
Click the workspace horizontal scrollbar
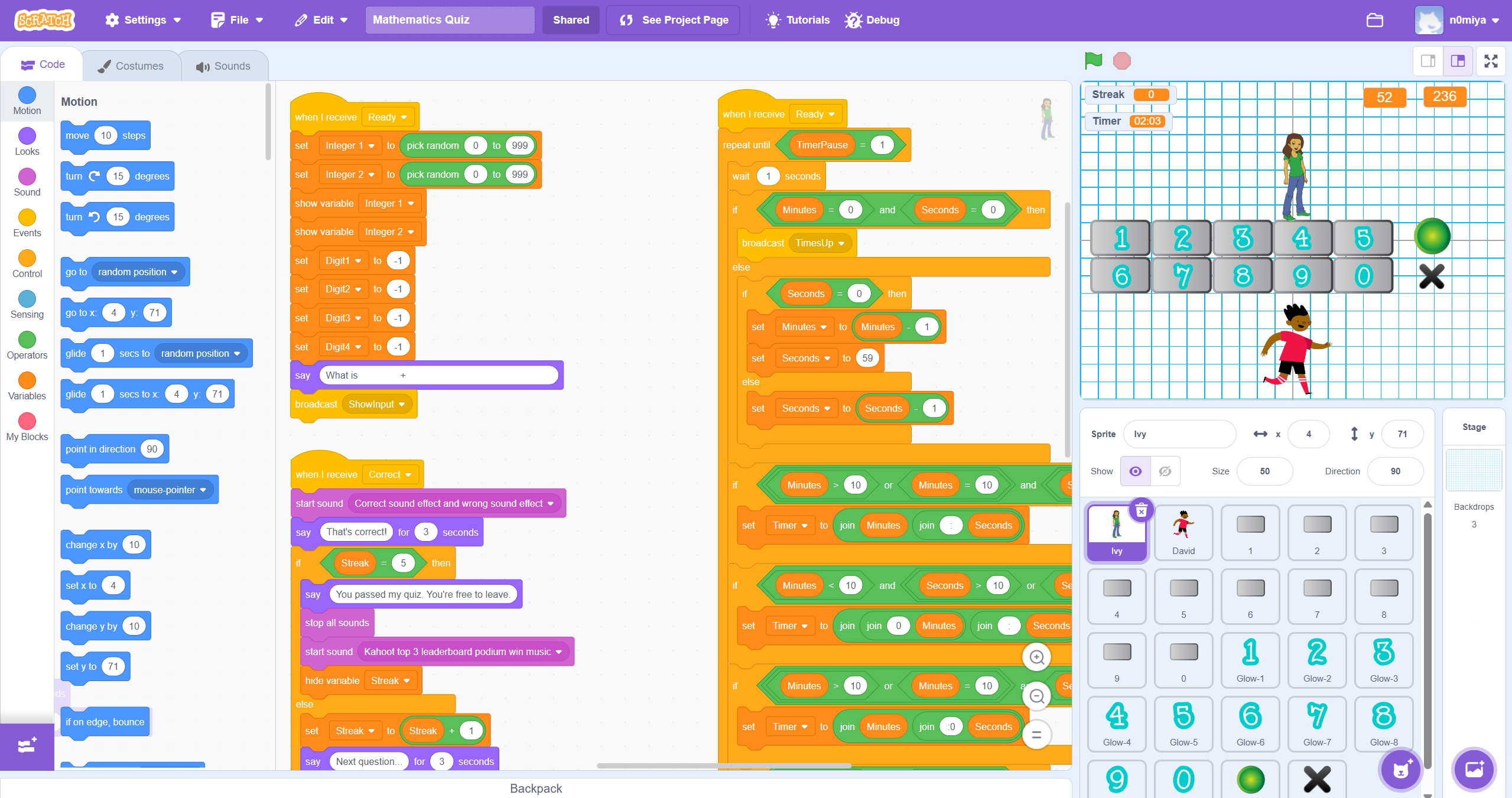point(724,766)
